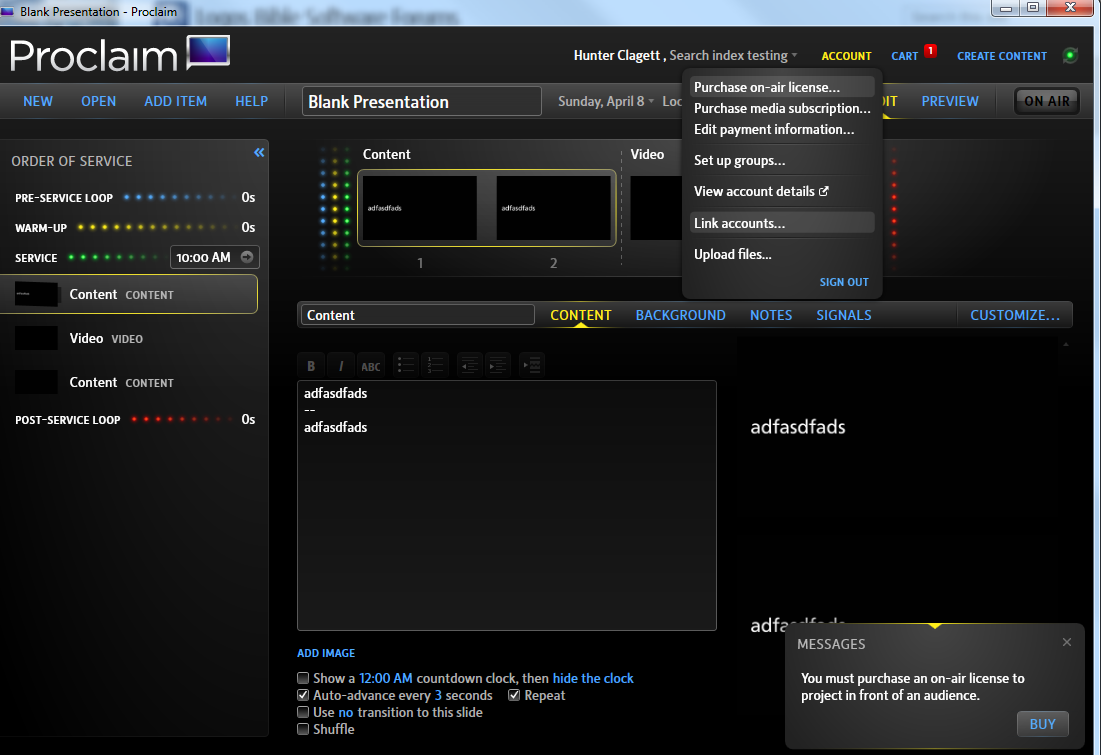Uncheck the Repeat checkbox

click(514, 695)
